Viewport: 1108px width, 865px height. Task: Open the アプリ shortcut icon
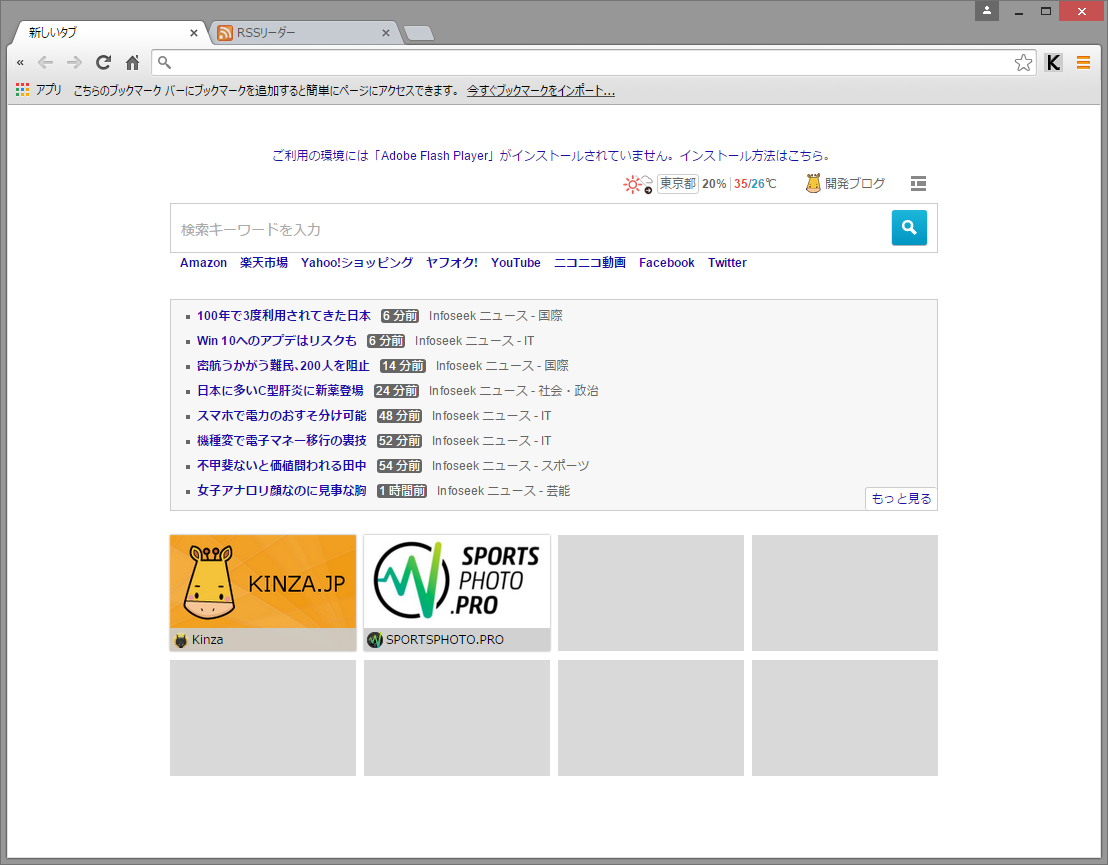coord(21,89)
